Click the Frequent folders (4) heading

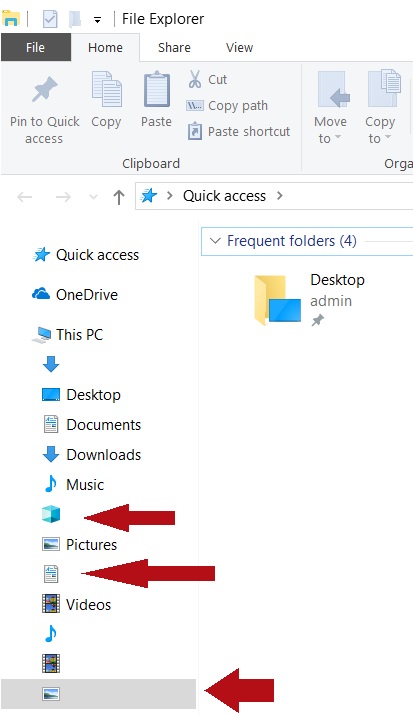tap(292, 241)
